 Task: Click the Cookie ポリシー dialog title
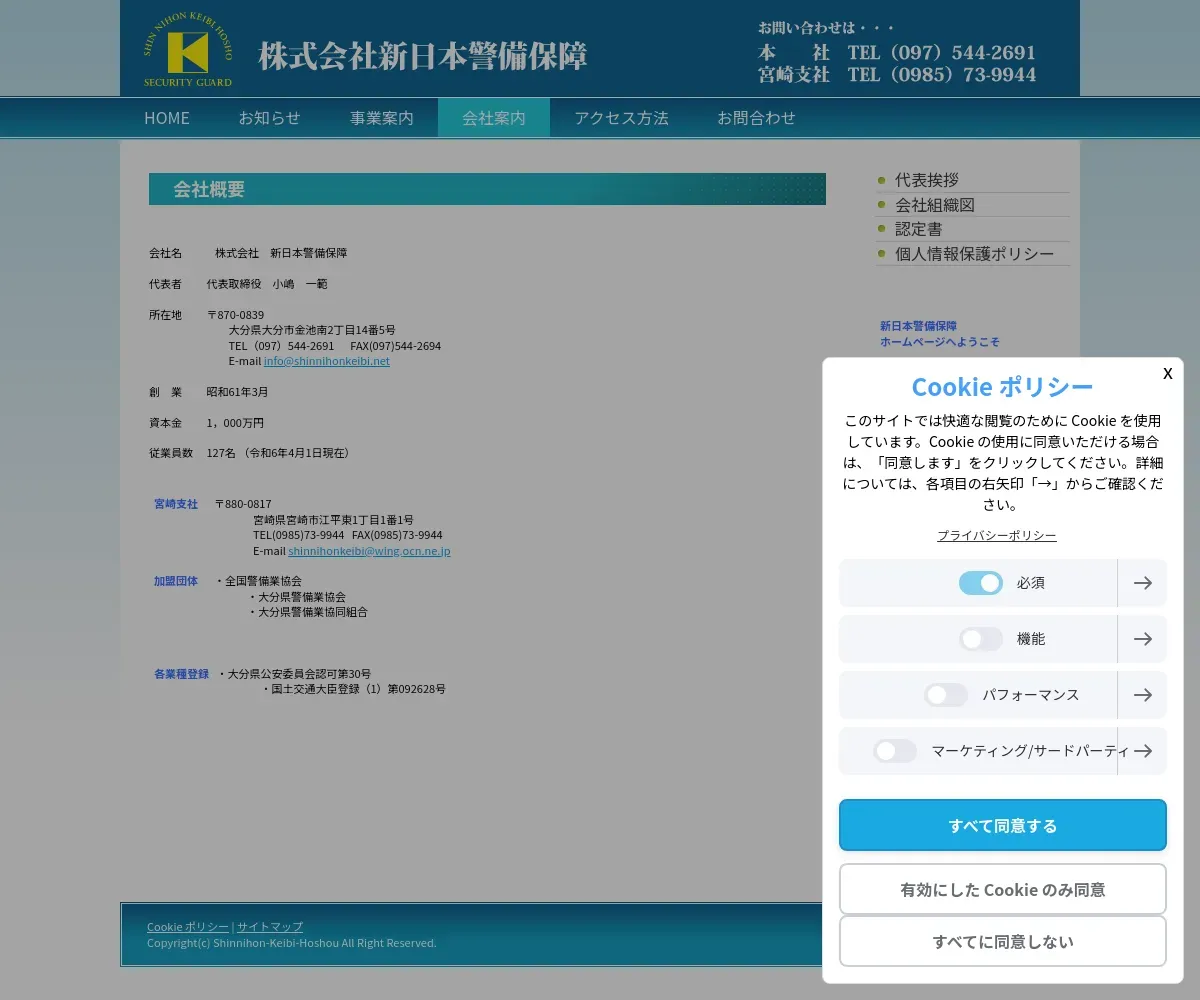pyautogui.click(x=1002, y=387)
